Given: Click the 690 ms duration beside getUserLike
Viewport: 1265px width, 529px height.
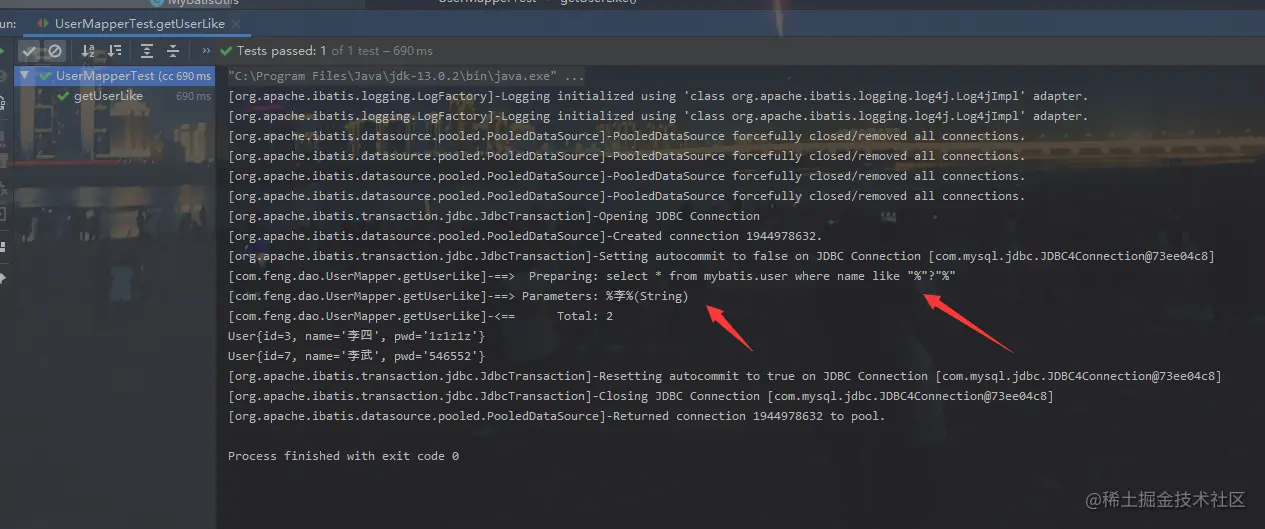Looking at the screenshot, I should (193, 96).
